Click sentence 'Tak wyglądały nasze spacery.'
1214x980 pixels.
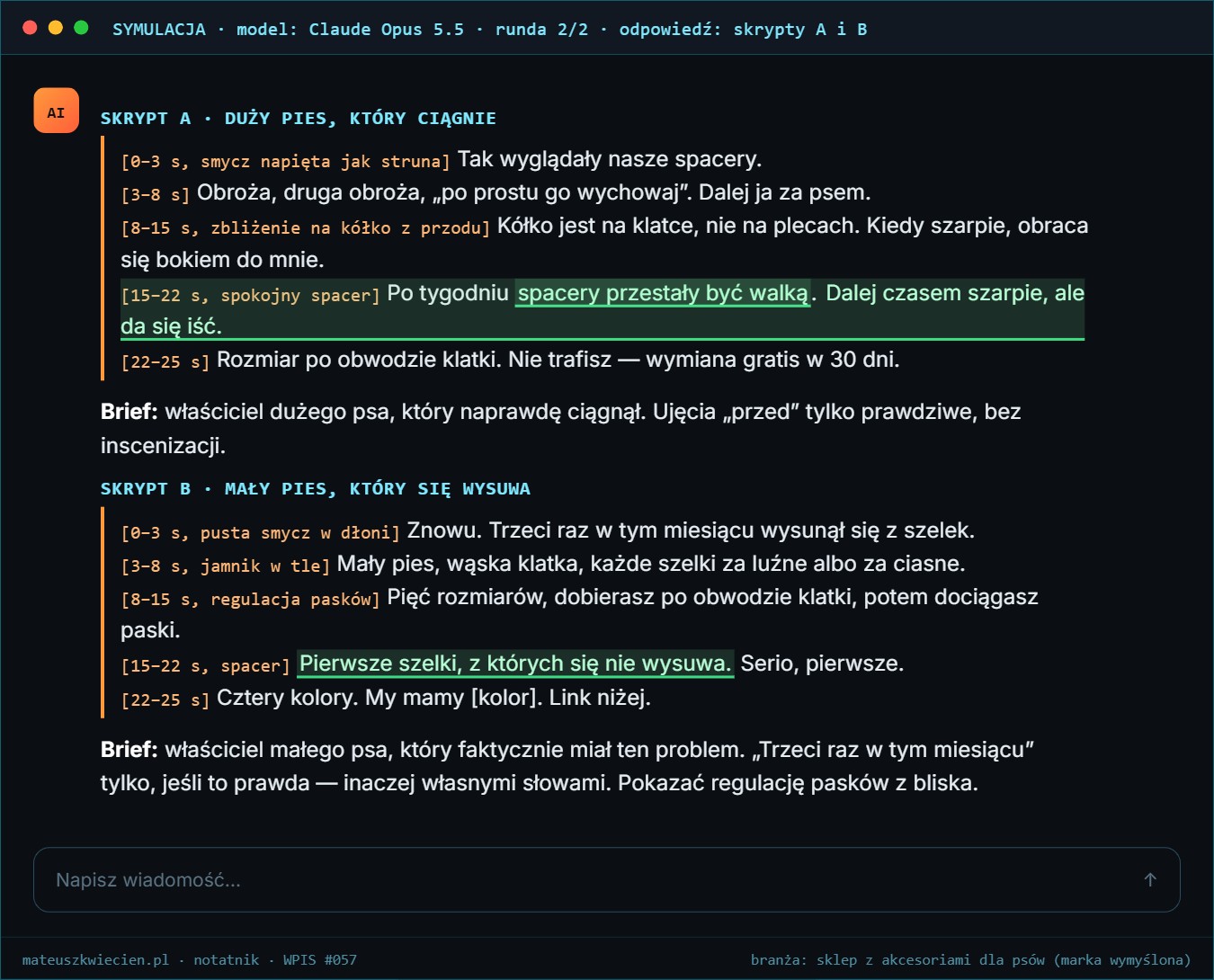pyautogui.click(x=610, y=159)
